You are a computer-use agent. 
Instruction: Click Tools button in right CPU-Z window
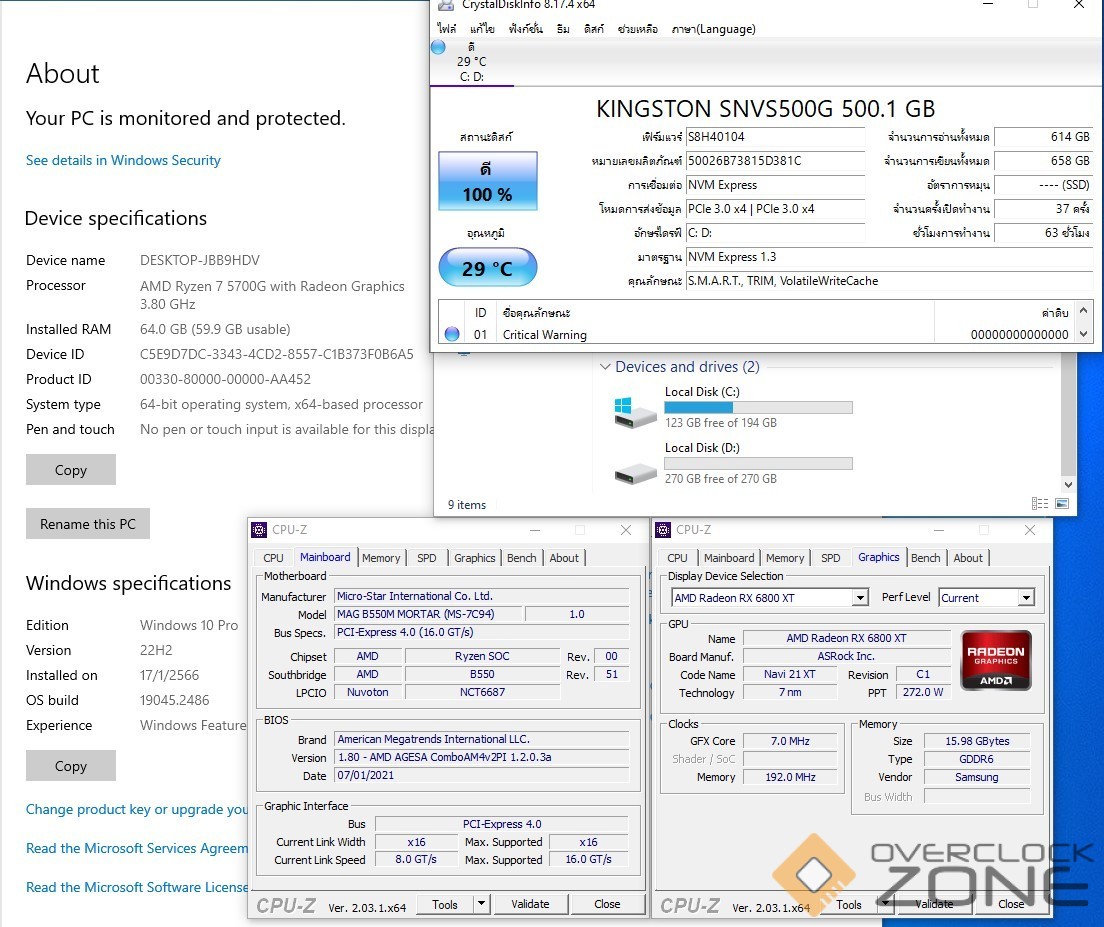(849, 904)
